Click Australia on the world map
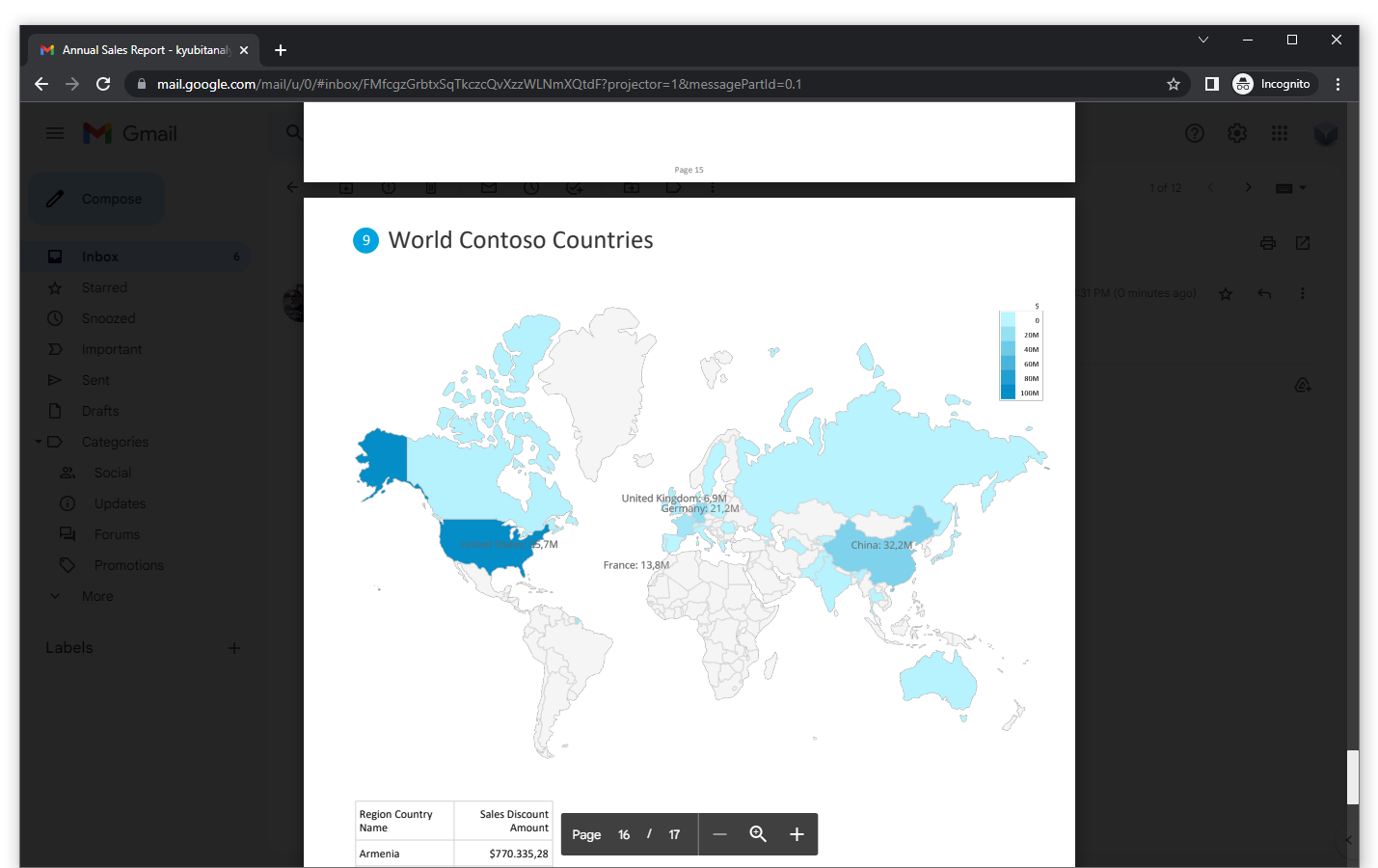The image size is (1378, 868). (937, 680)
